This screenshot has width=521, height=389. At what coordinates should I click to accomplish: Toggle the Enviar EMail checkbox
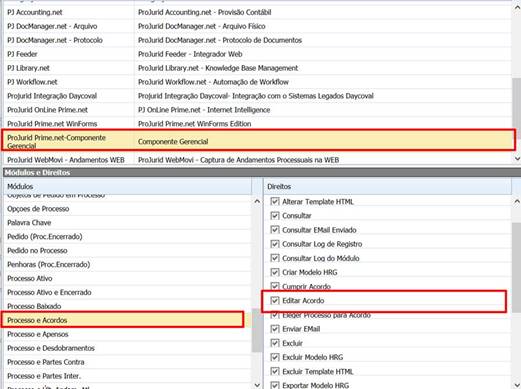[275, 329]
